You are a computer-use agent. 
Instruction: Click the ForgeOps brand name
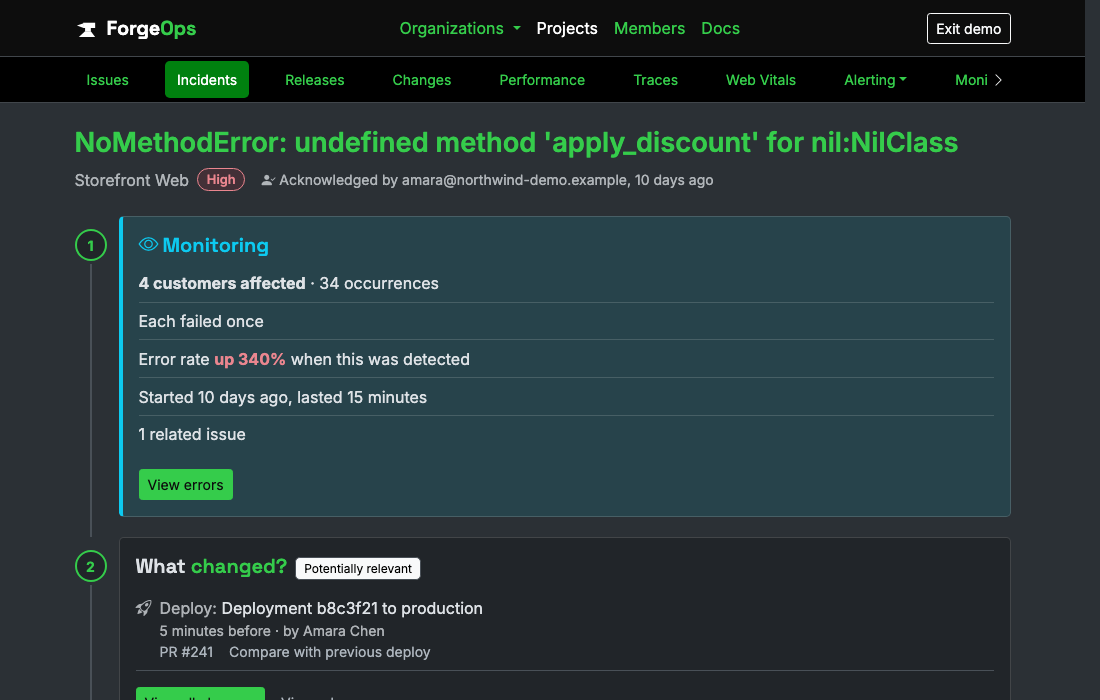(x=151, y=29)
